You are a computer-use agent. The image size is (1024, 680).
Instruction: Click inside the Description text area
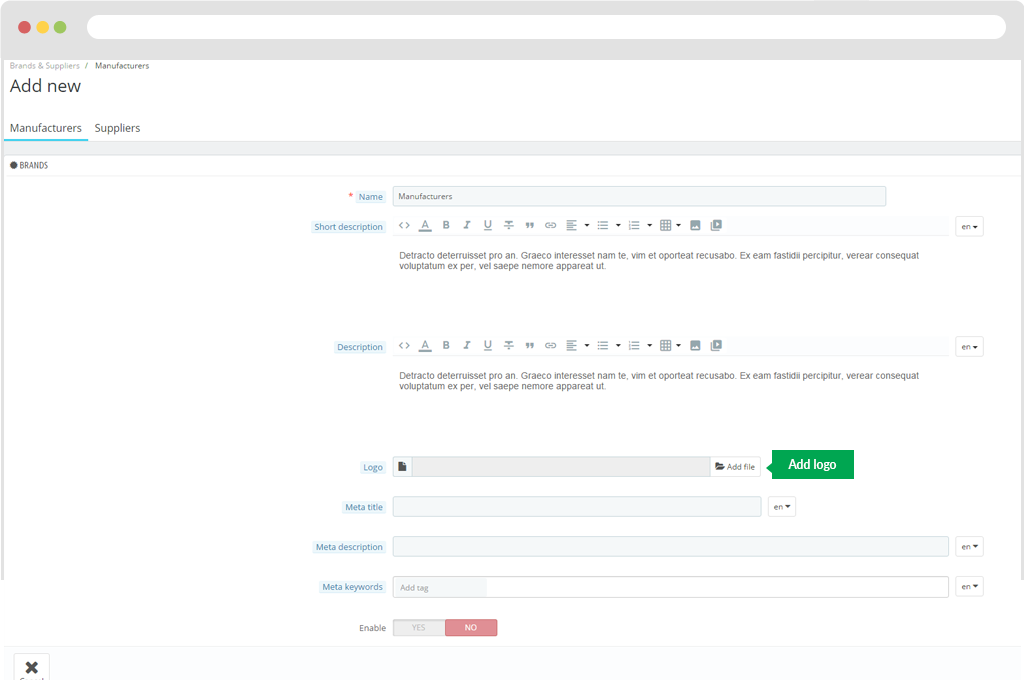[671, 402]
